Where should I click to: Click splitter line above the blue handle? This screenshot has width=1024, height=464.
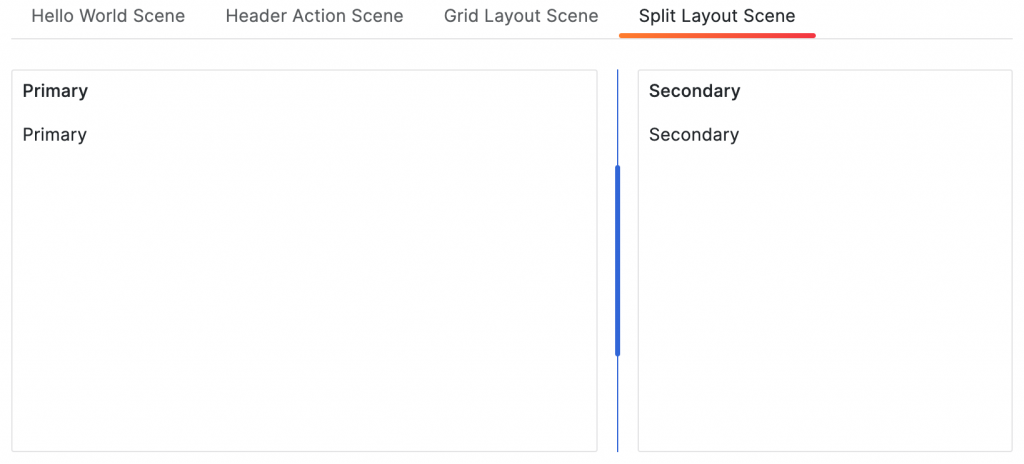pos(618,115)
